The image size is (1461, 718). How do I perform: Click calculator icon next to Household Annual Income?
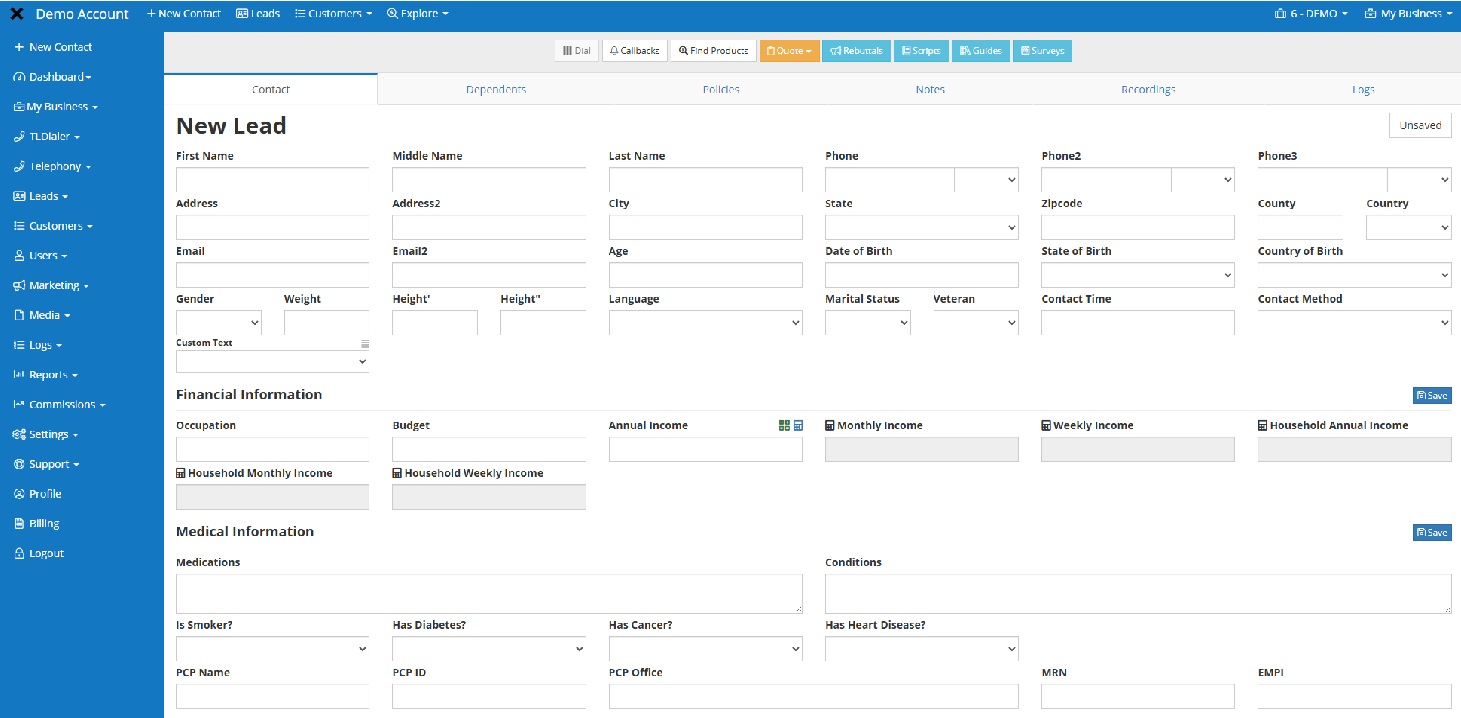point(1263,426)
